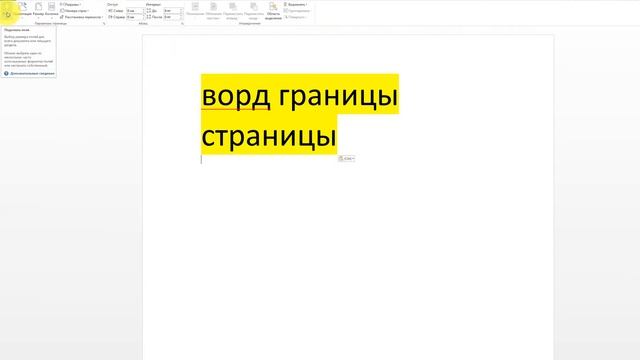
Task: Step the left indent (Слева) spinner
Action: (x=143, y=11)
